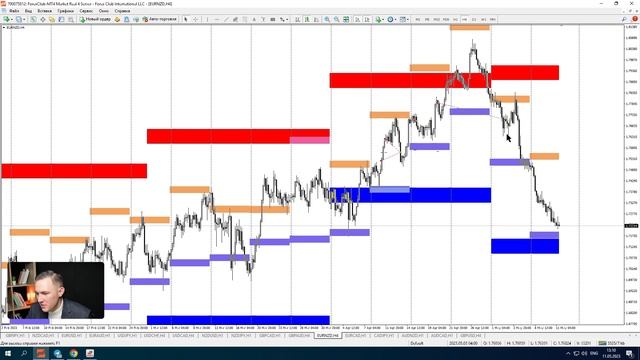Expand the Profiles dropdown arrow

(x=24, y=19)
